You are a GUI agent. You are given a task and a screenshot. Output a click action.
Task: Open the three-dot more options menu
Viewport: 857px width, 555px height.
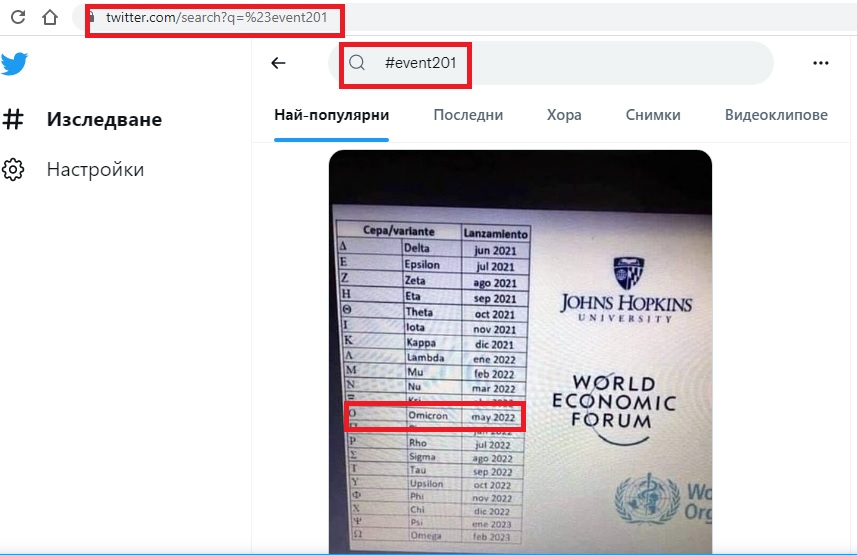(x=820, y=63)
